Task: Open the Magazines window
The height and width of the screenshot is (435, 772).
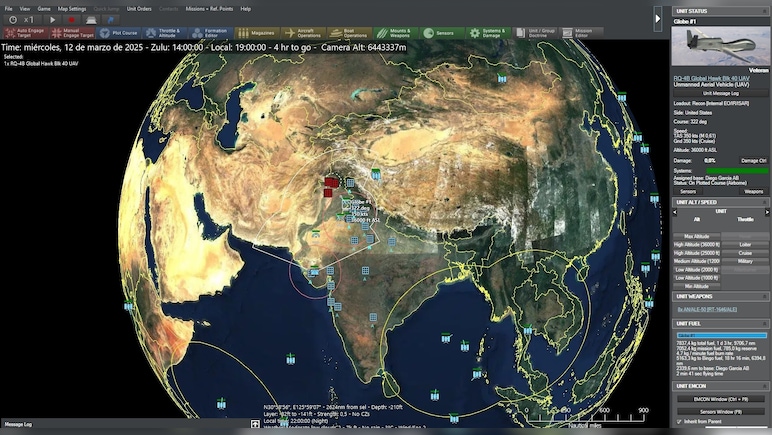Action: pos(257,33)
